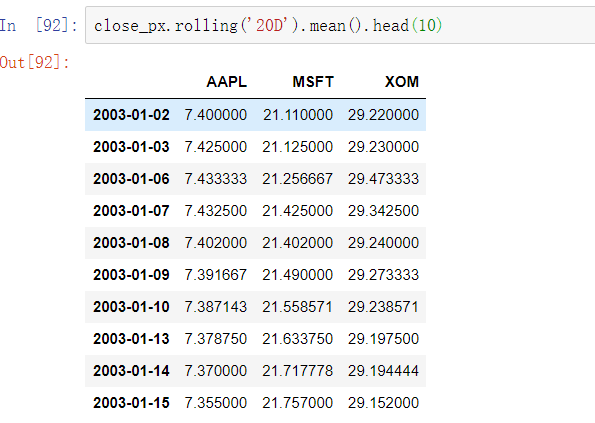Select the In [92] prompt label

tap(39, 25)
